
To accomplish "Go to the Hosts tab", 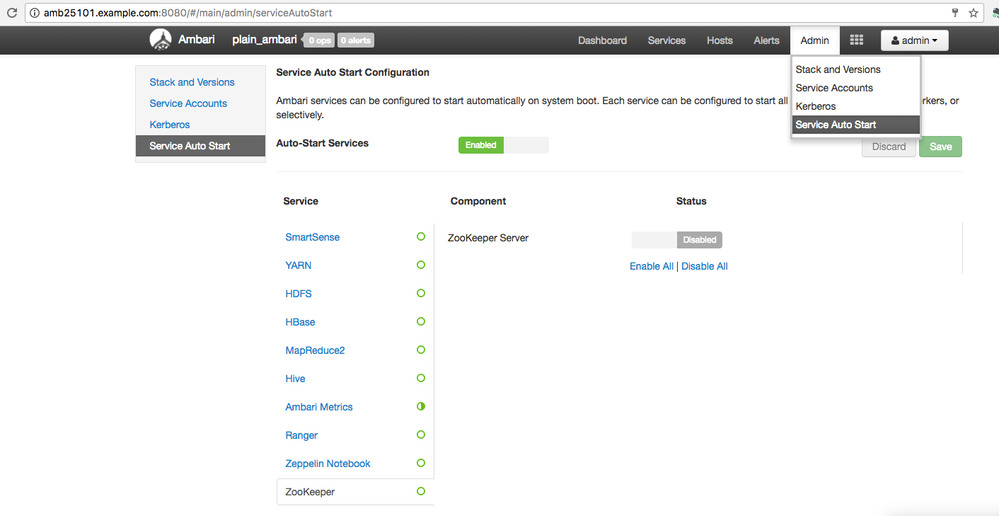I will [x=719, y=40].
